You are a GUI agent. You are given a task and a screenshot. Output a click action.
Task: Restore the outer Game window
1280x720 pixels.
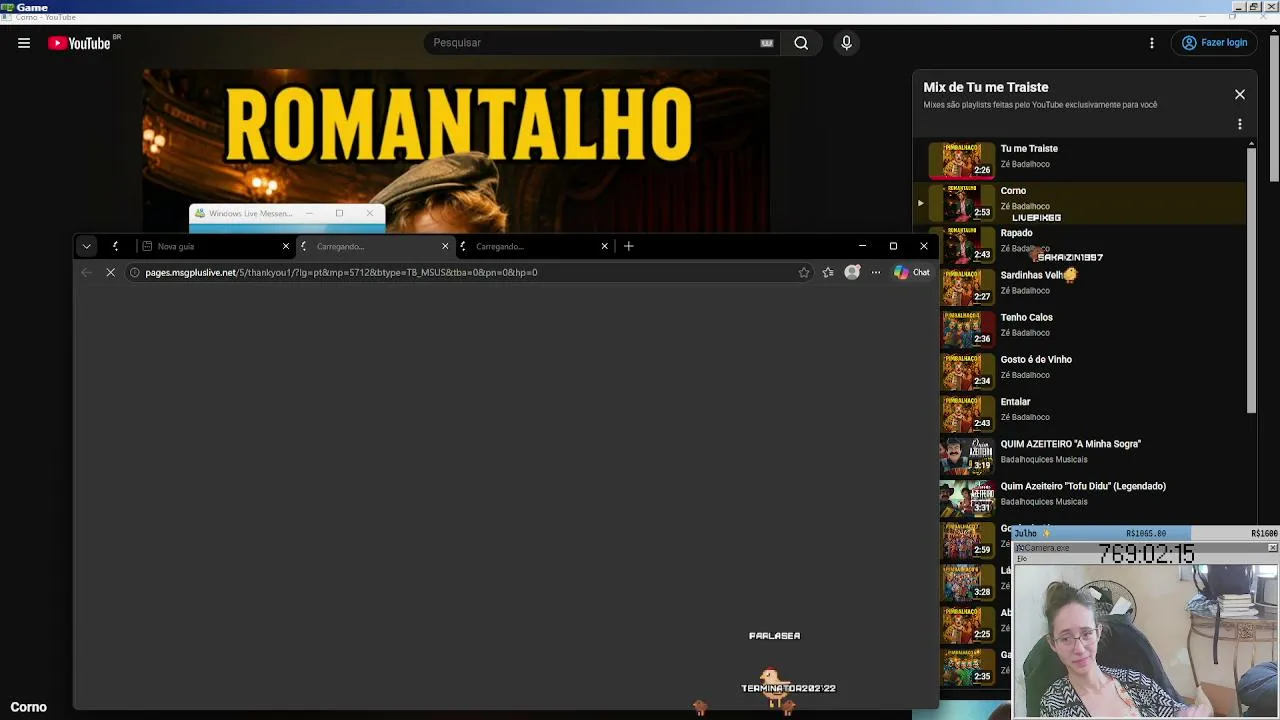[x=1254, y=7]
